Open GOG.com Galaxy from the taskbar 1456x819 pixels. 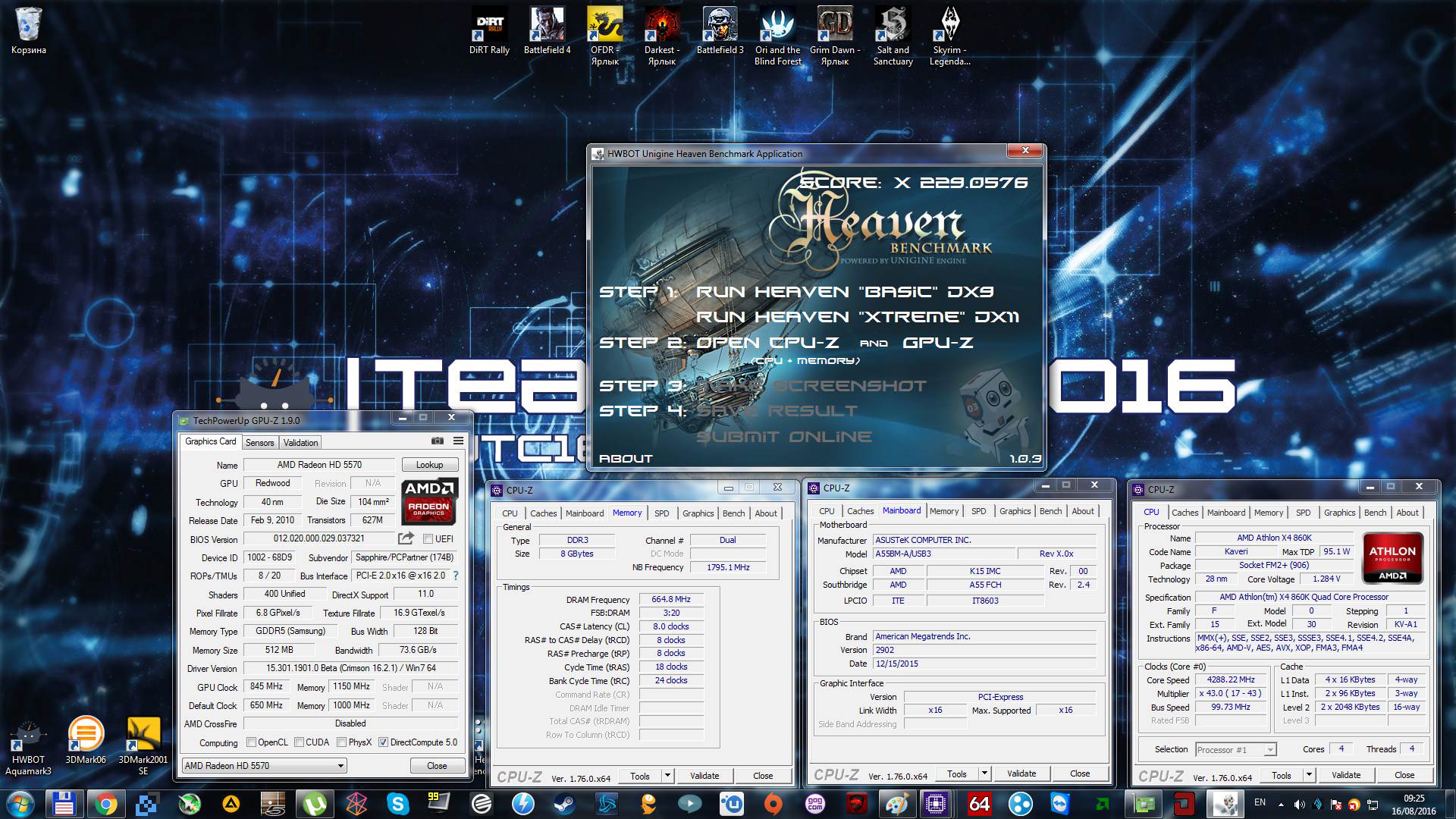814,804
